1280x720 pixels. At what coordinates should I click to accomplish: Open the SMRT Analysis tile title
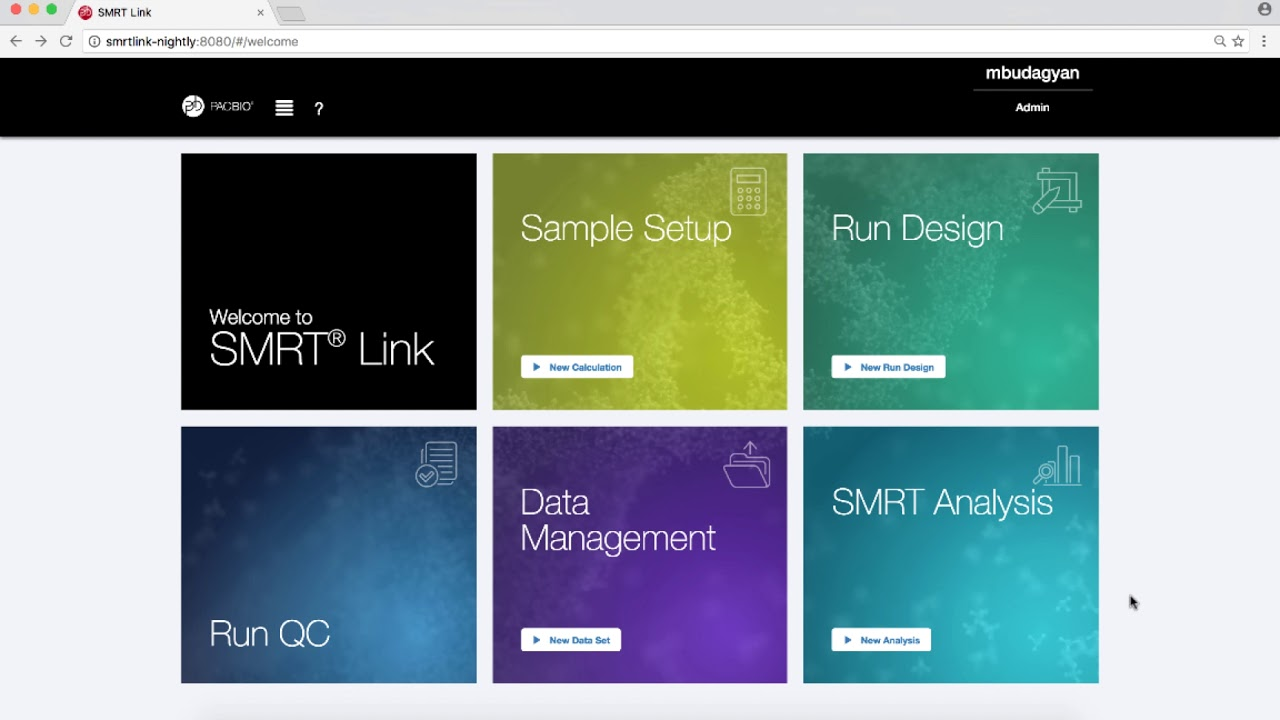tap(942, 502)
